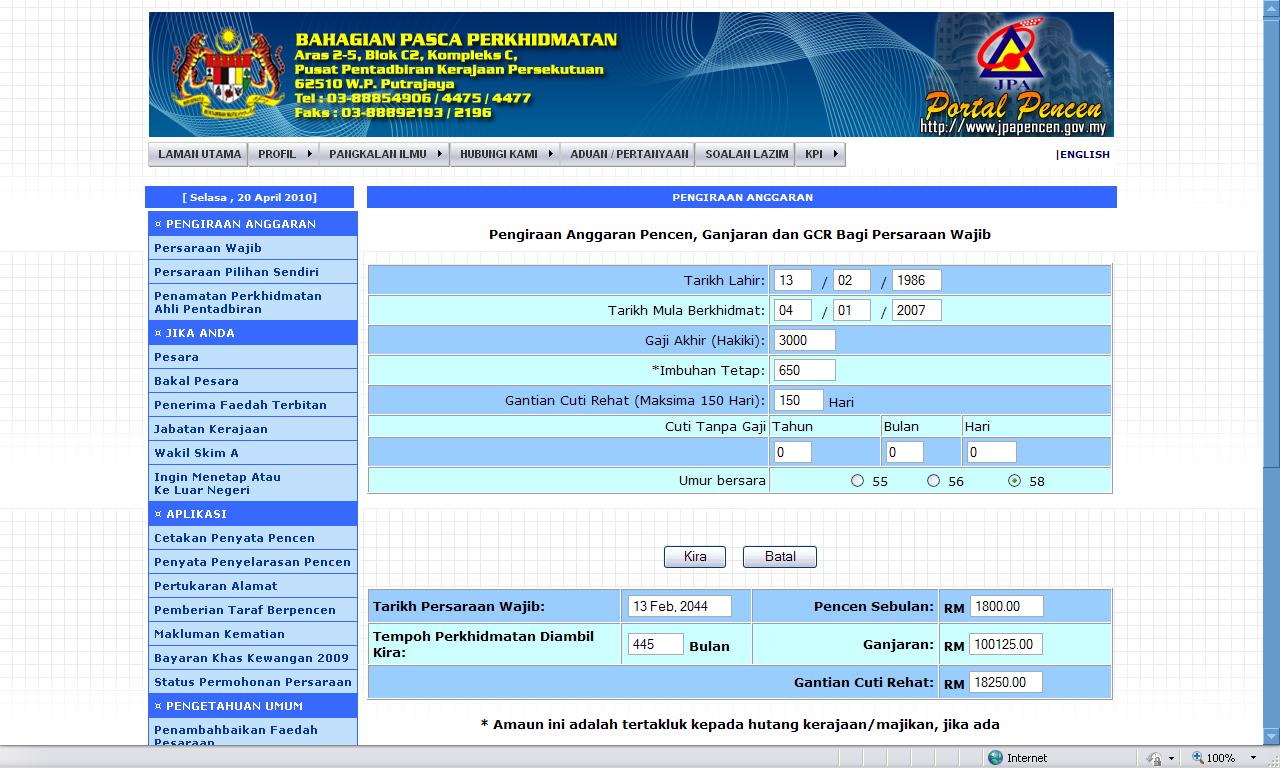Click the vertical scrollbar thumb
Viewport: 1280px width, 768px height.
1271,241
